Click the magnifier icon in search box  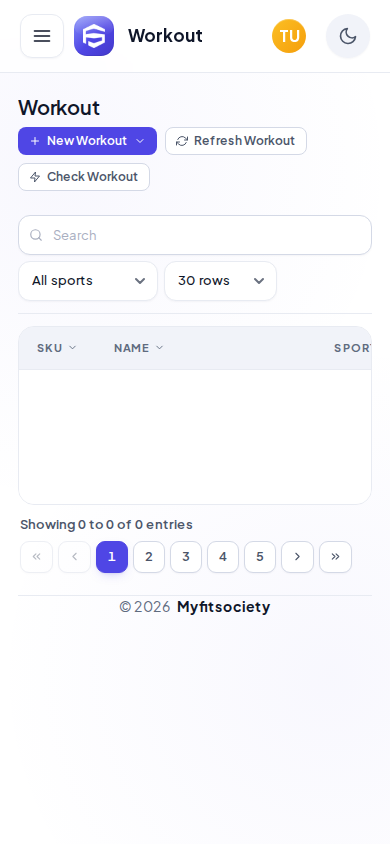(x=36, y=235)
